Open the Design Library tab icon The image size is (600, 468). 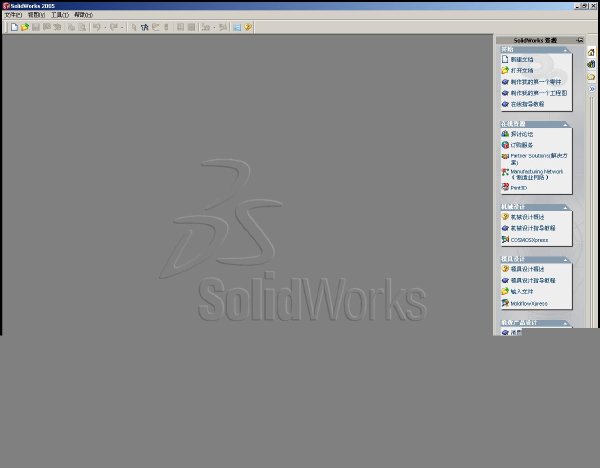pos(591,64)
